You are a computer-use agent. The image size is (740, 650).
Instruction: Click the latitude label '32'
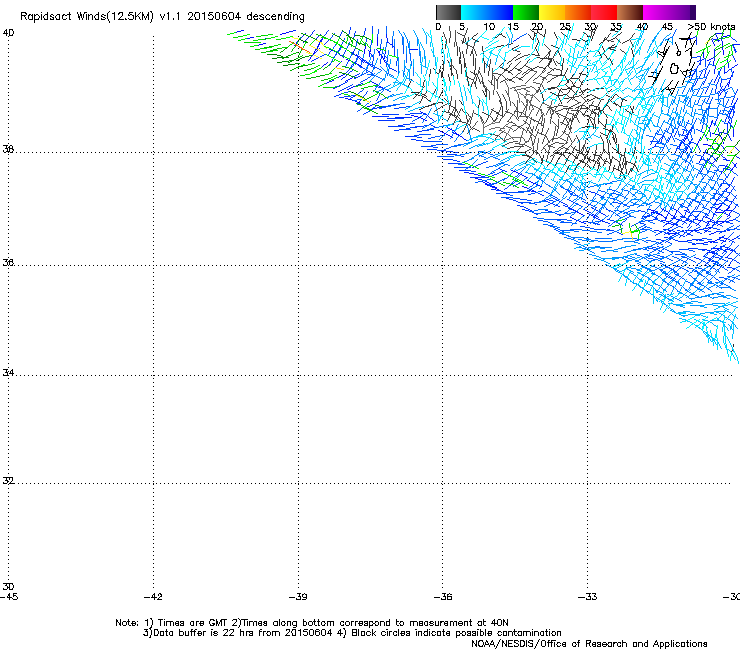pos(8,481)
